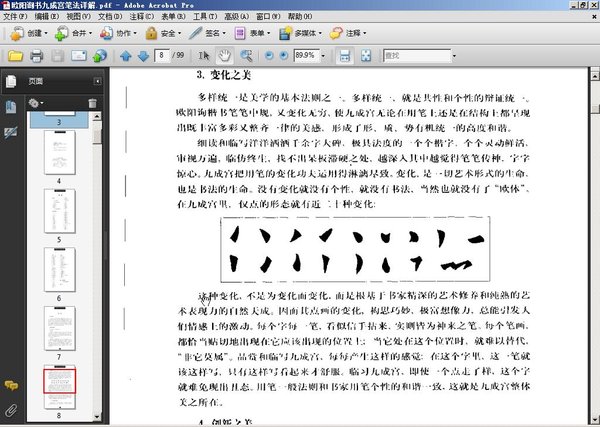This screenshot has width=600, height=427.
Task: Select page 8 thumbnail
Action: point(60,387)
